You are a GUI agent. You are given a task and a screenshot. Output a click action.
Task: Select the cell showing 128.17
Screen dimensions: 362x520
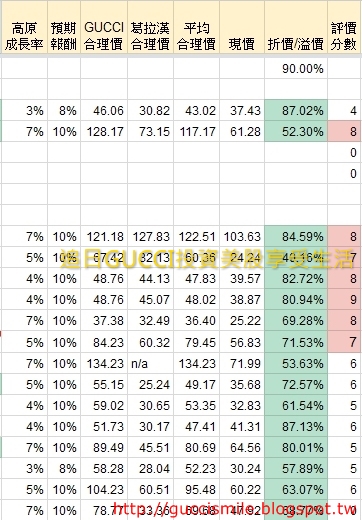coord(104,131)
